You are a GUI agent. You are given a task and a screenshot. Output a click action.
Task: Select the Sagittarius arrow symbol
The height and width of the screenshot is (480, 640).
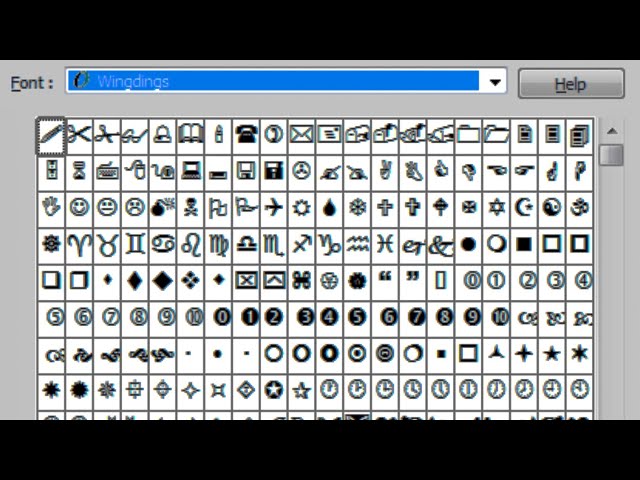(302, 244)
